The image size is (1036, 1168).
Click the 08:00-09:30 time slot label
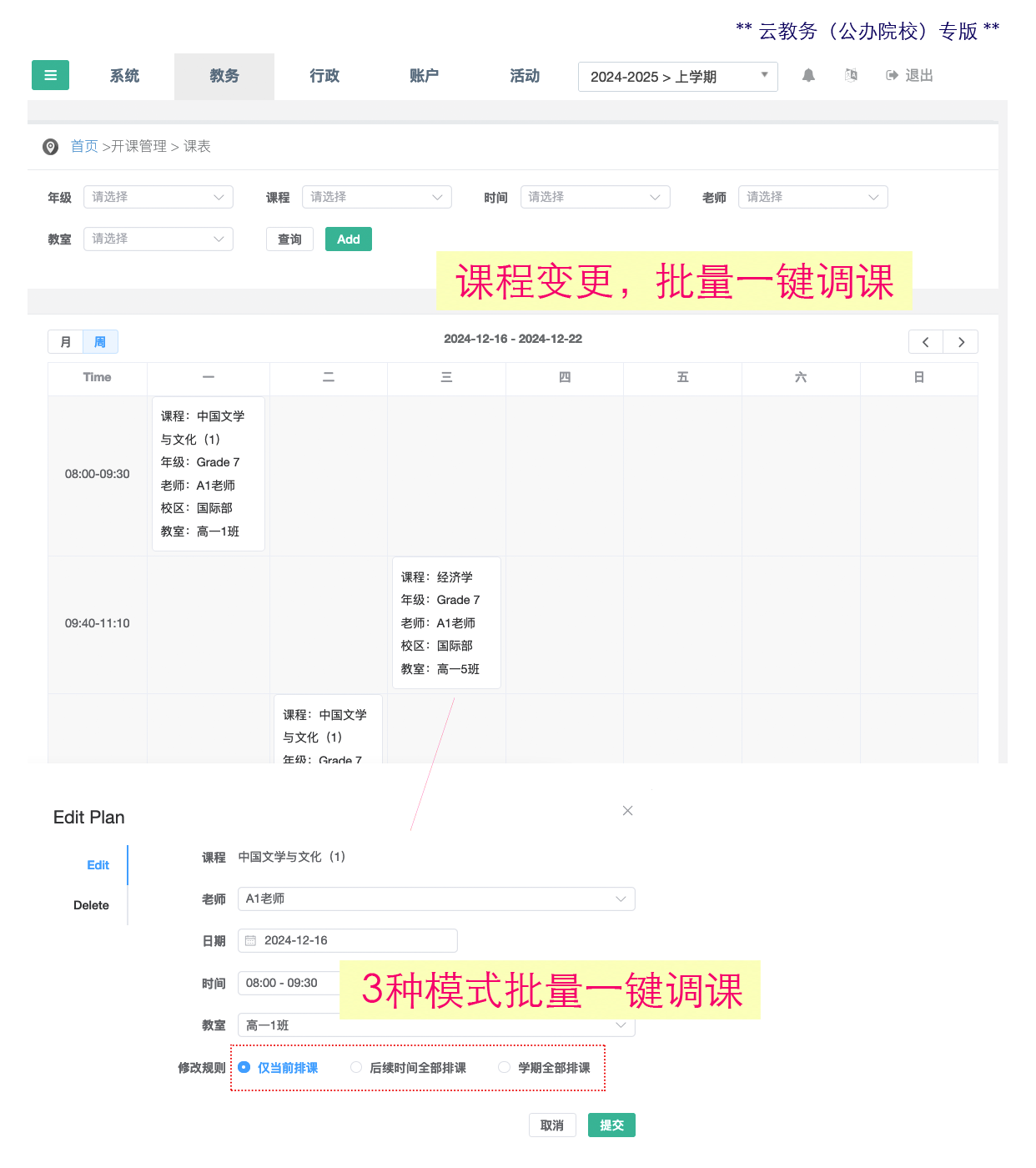tap(98, 474)
